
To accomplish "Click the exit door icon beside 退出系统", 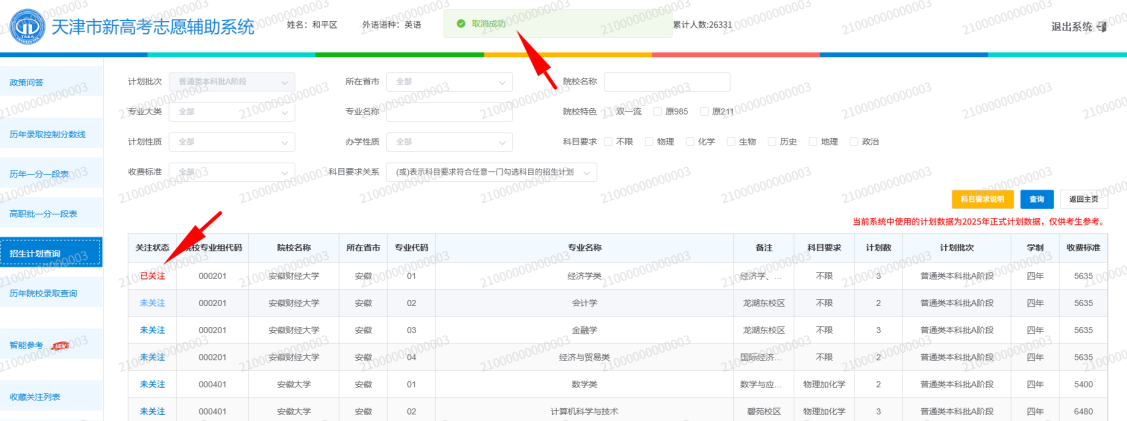I will click(1102, 27).
